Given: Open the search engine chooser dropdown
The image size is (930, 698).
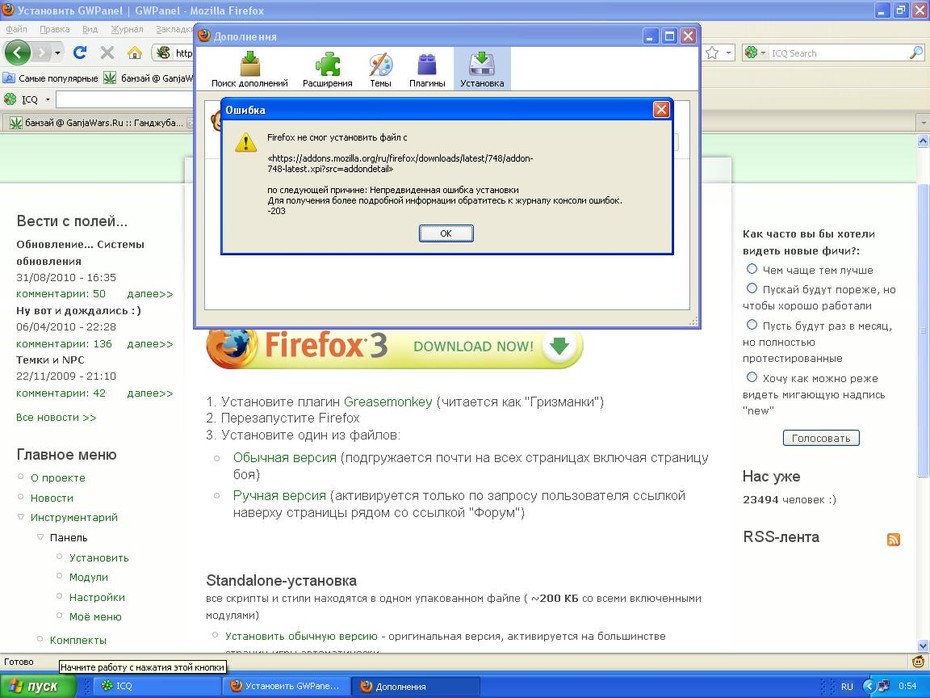Looking at the screenshot, I should tap(756, 53).
